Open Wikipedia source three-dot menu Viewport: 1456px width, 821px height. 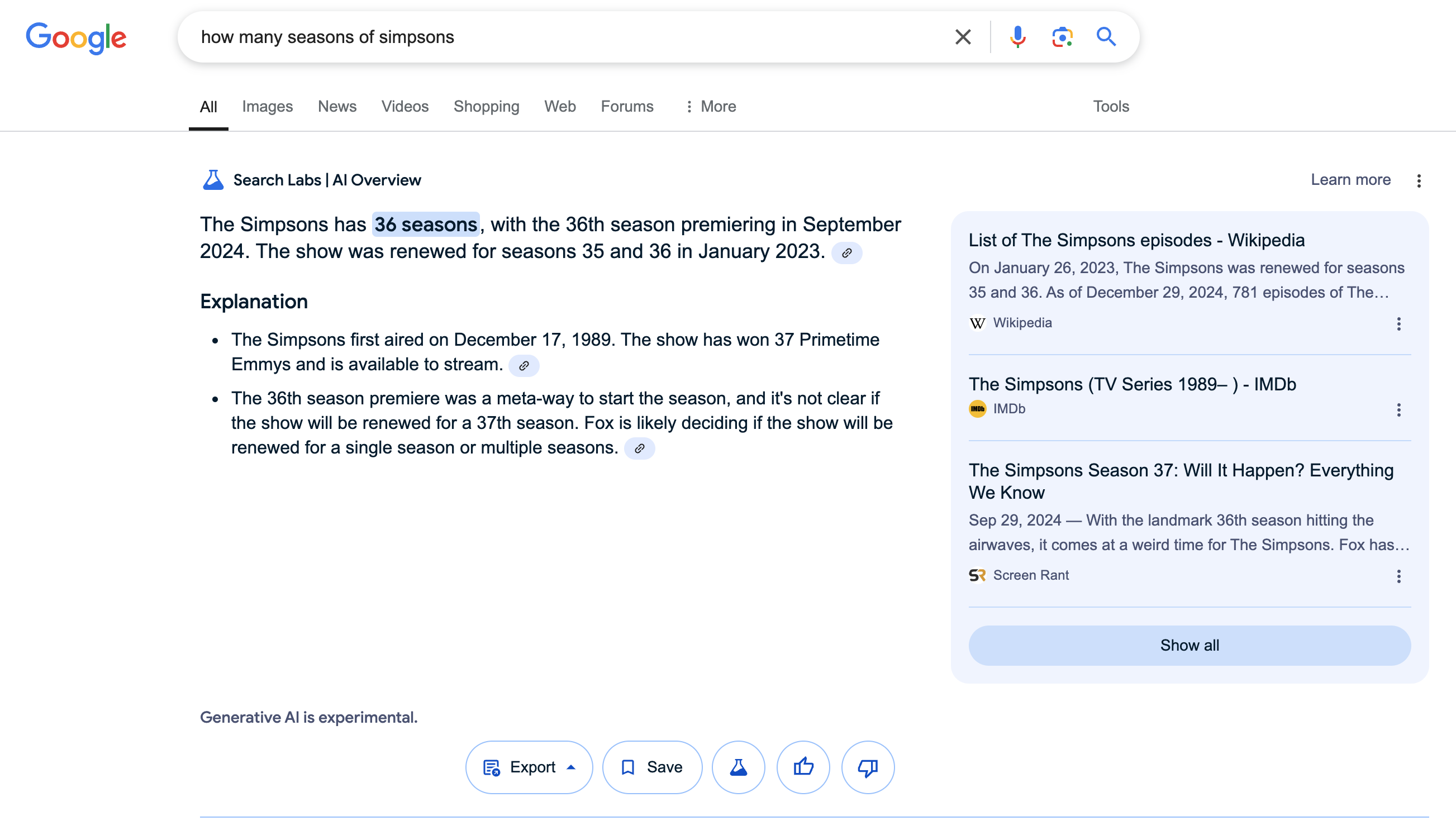click(1398, 324)
